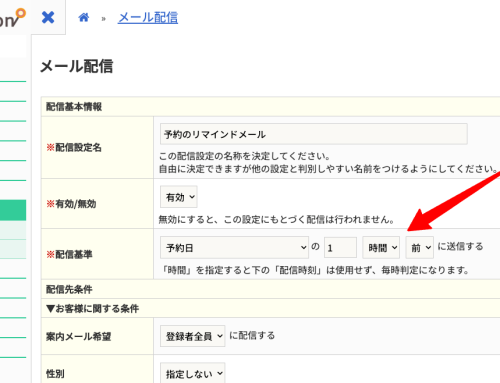Screen dimensions: 500x383
Task: Open the 前 before/after dropdown
Action: pyautogui.click(x=419, y=247)
